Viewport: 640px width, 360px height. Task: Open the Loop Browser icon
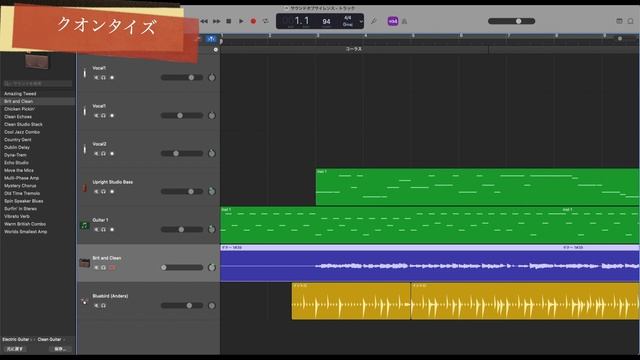coord(631,21)
